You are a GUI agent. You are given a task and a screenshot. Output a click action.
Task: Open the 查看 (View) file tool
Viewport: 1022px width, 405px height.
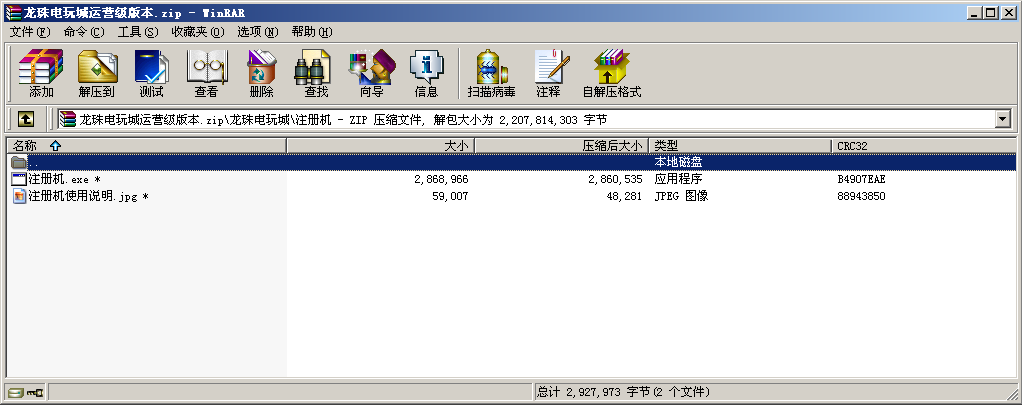point(206,74)
